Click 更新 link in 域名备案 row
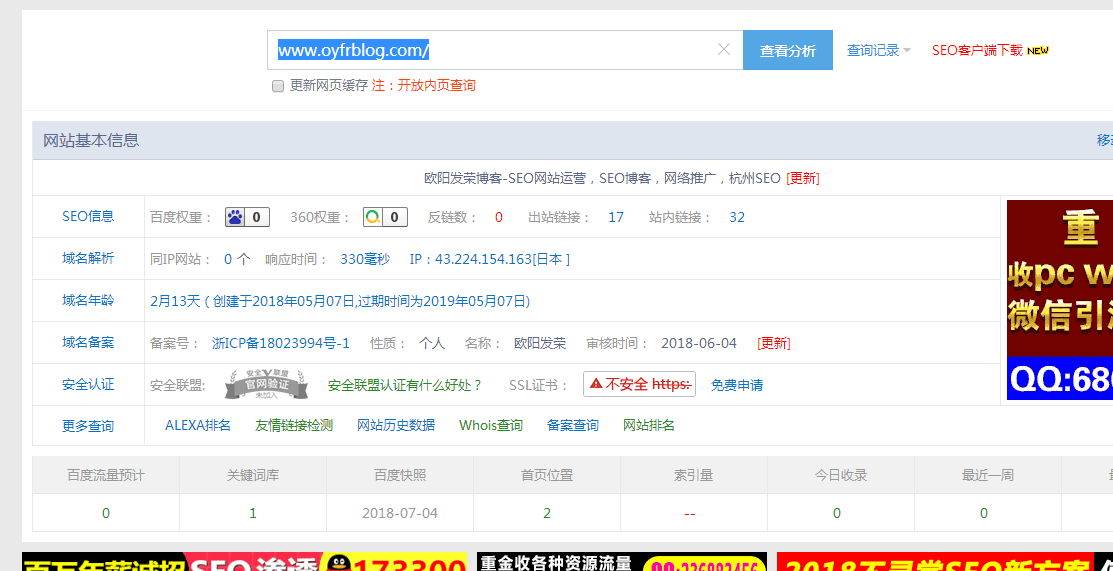The image size is (1113, 571). tap(774, 344)
